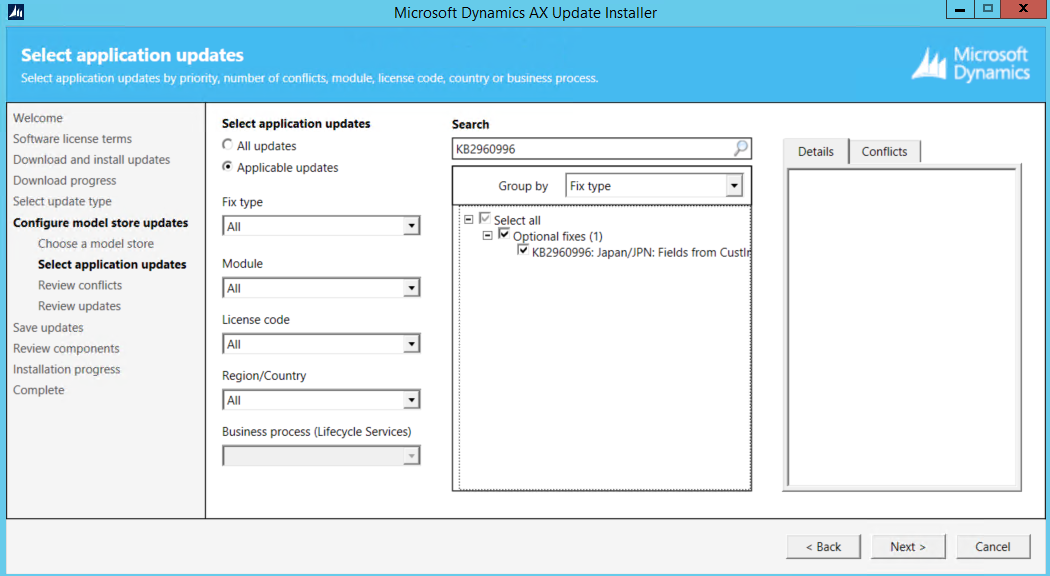The image size is (1050, 576).
Task: Open the Group by dropdown
Action: click(734, 187)
